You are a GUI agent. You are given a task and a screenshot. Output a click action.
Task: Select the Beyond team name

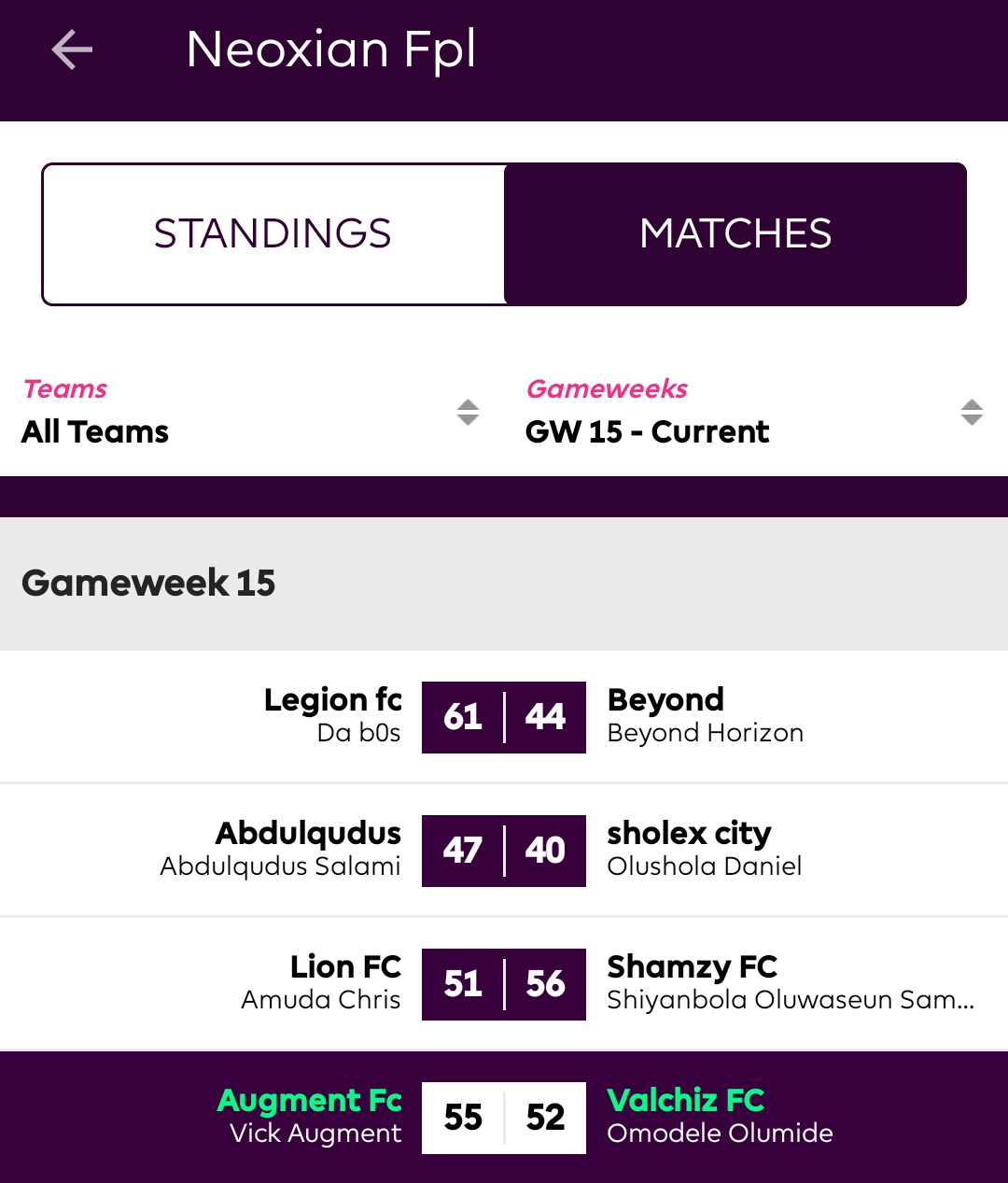665,699
